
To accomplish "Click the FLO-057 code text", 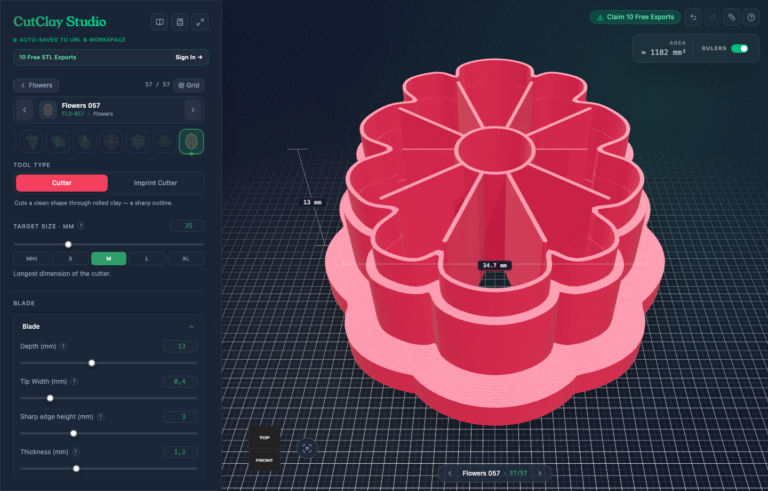I will coord(73,114).
